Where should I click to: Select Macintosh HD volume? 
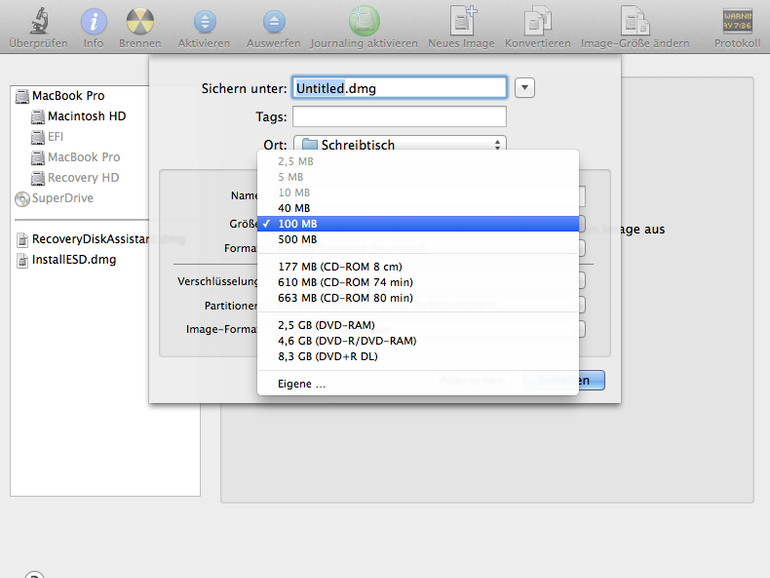(x=86, y=116)
